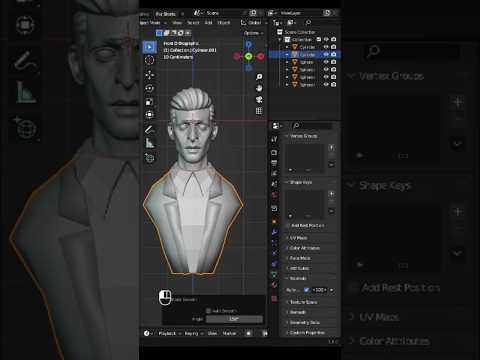Enable the Add Rest Position checkbox
The height and width of the screenshot is (360, 480).
coord(288,226)
